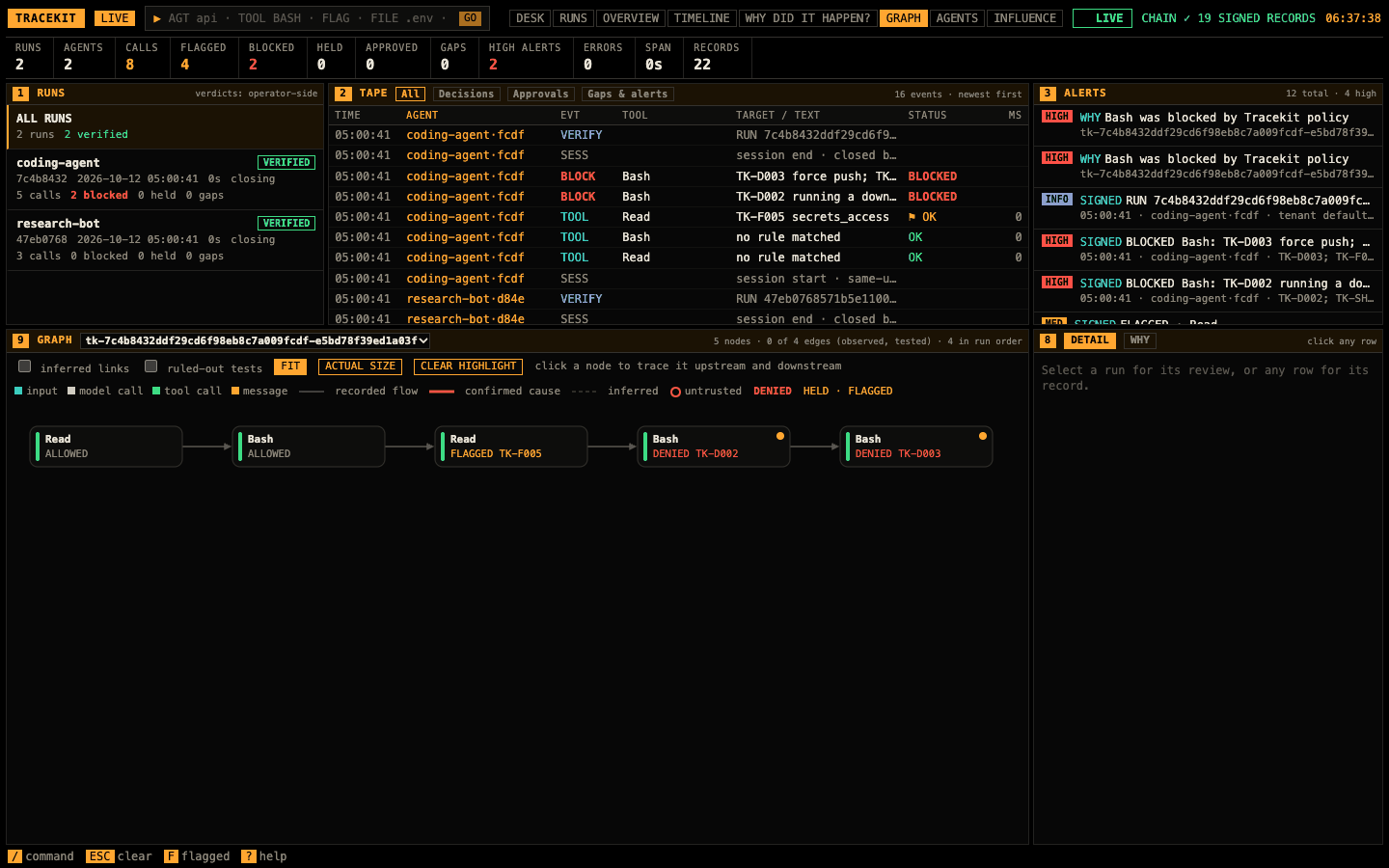Select the Read FLAGGED TK-F005 graph node
Viewport: 1389px width, 868px height.
pyautogui.click(x=511, y=447)
